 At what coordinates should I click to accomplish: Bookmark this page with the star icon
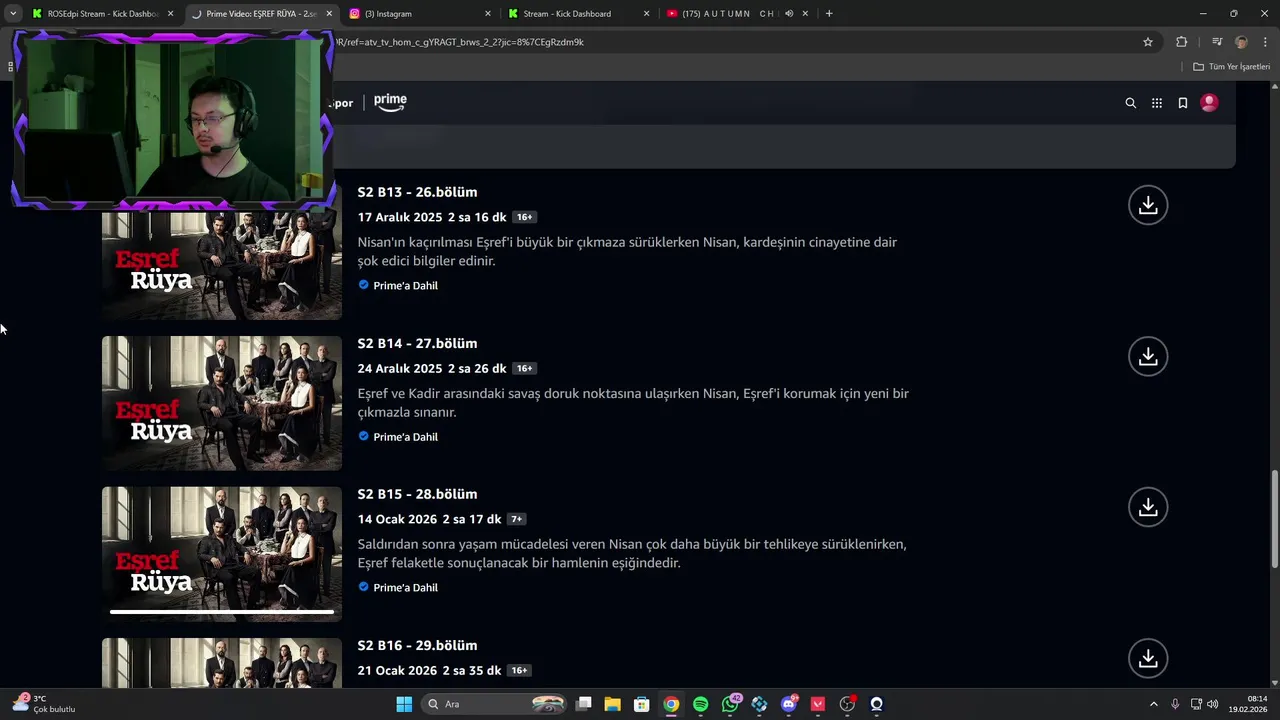click(1148, 42)
